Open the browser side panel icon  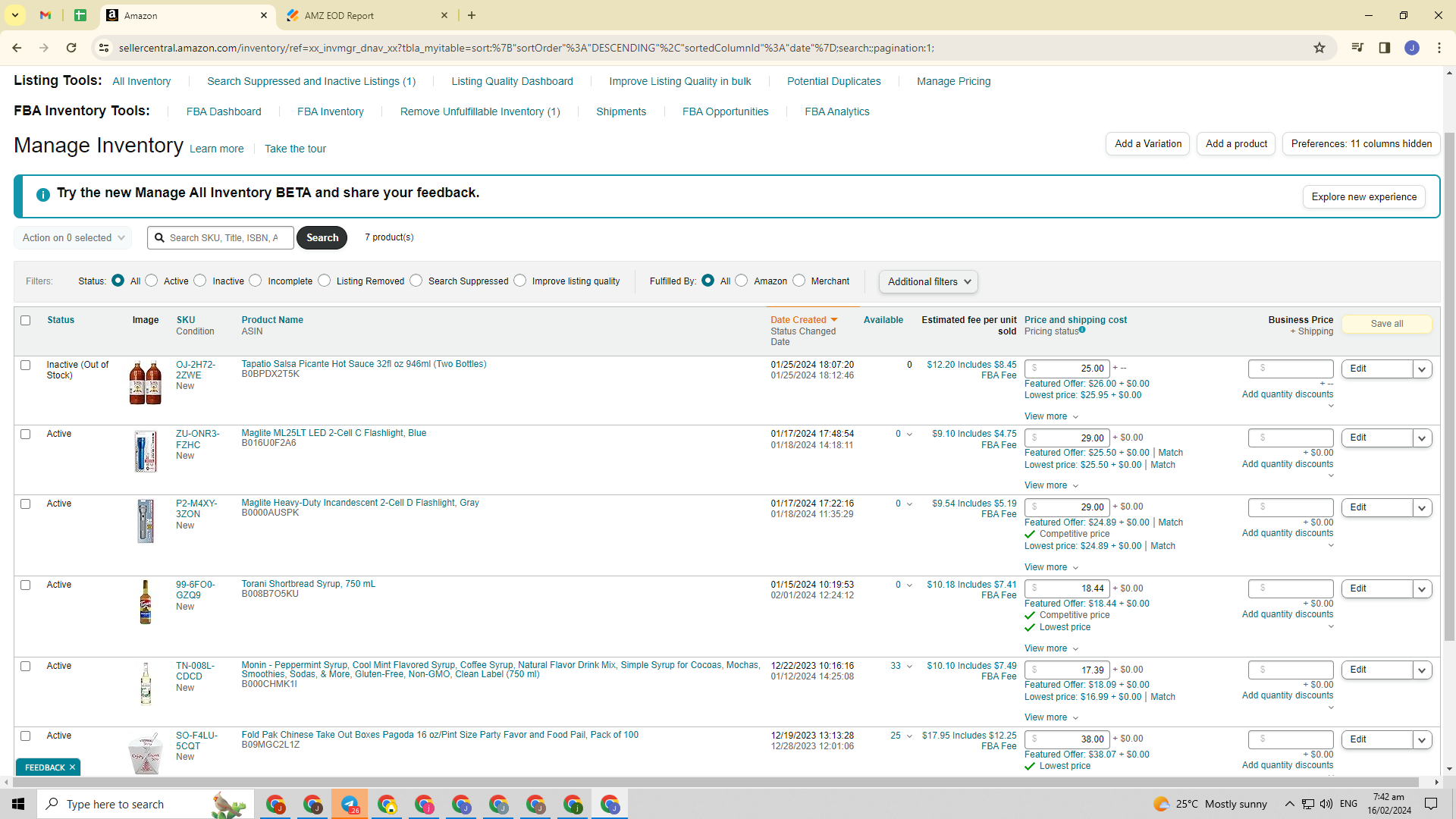click(1385, 48)
